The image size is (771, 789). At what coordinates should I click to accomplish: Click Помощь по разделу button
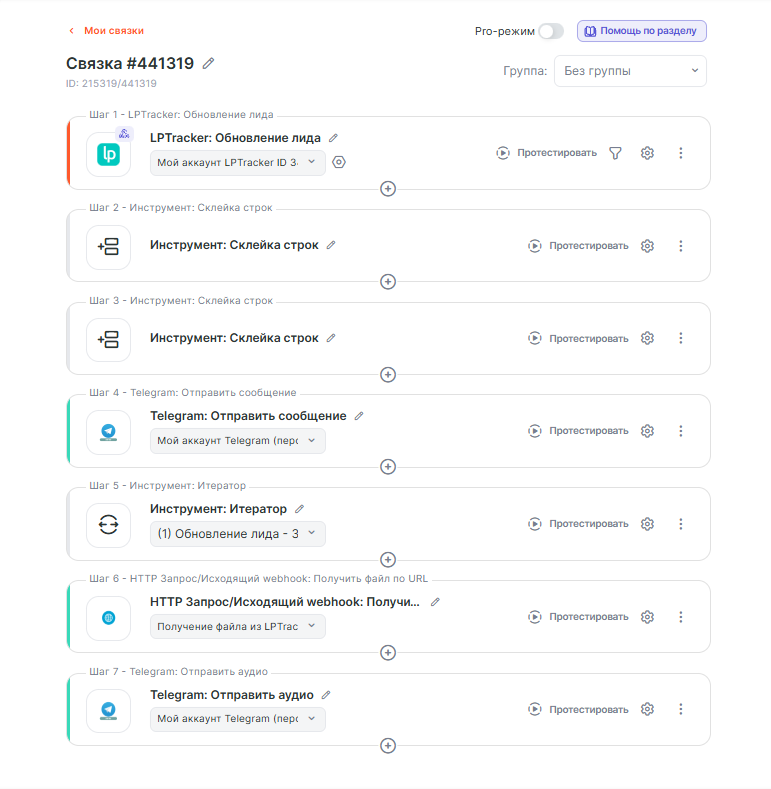(x=641, y=31)
